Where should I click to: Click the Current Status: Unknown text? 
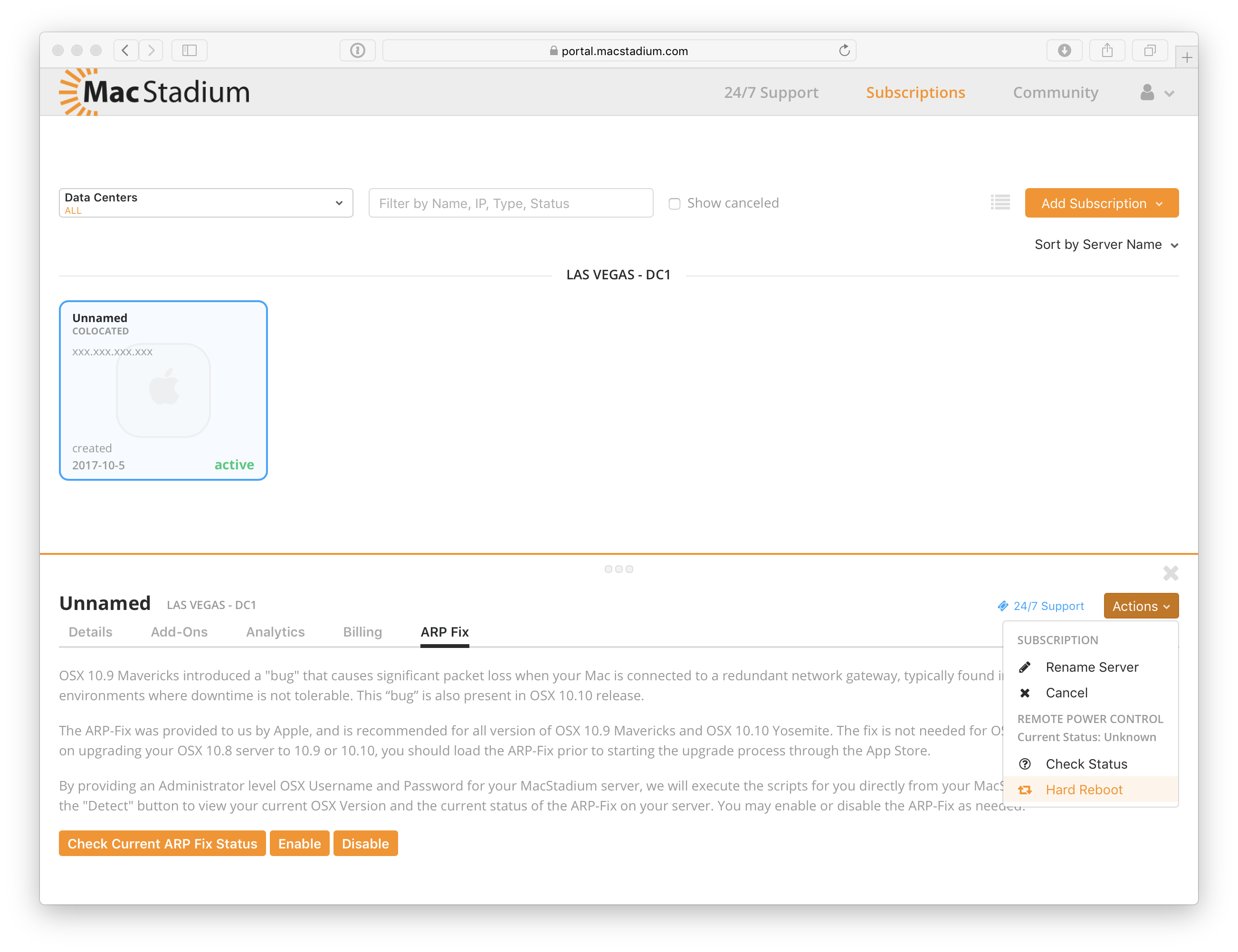click(x=1086, y=737)
